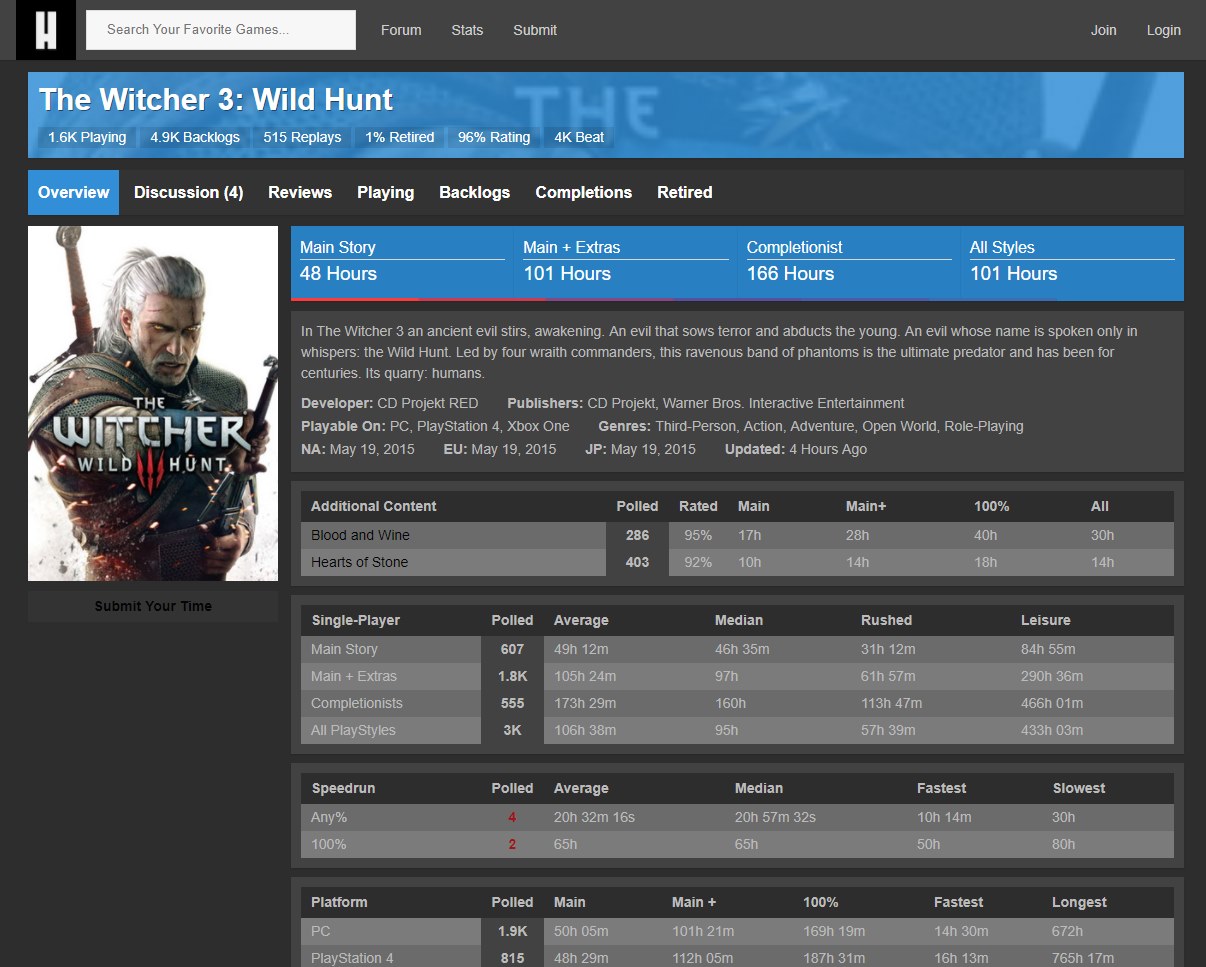The image size is (1206, 967).
Task: Click the PC longest time 672h
Action: [1069, 931]
